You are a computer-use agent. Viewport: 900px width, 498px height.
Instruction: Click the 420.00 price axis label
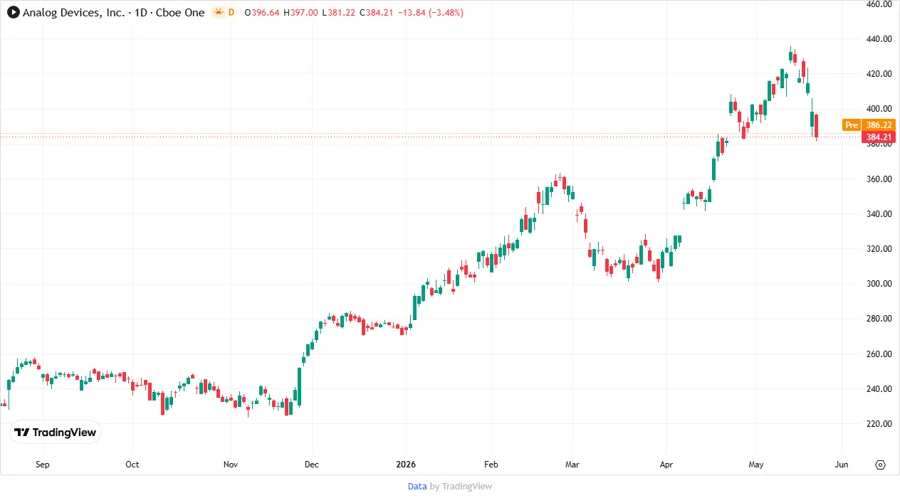tap(879, 74)
